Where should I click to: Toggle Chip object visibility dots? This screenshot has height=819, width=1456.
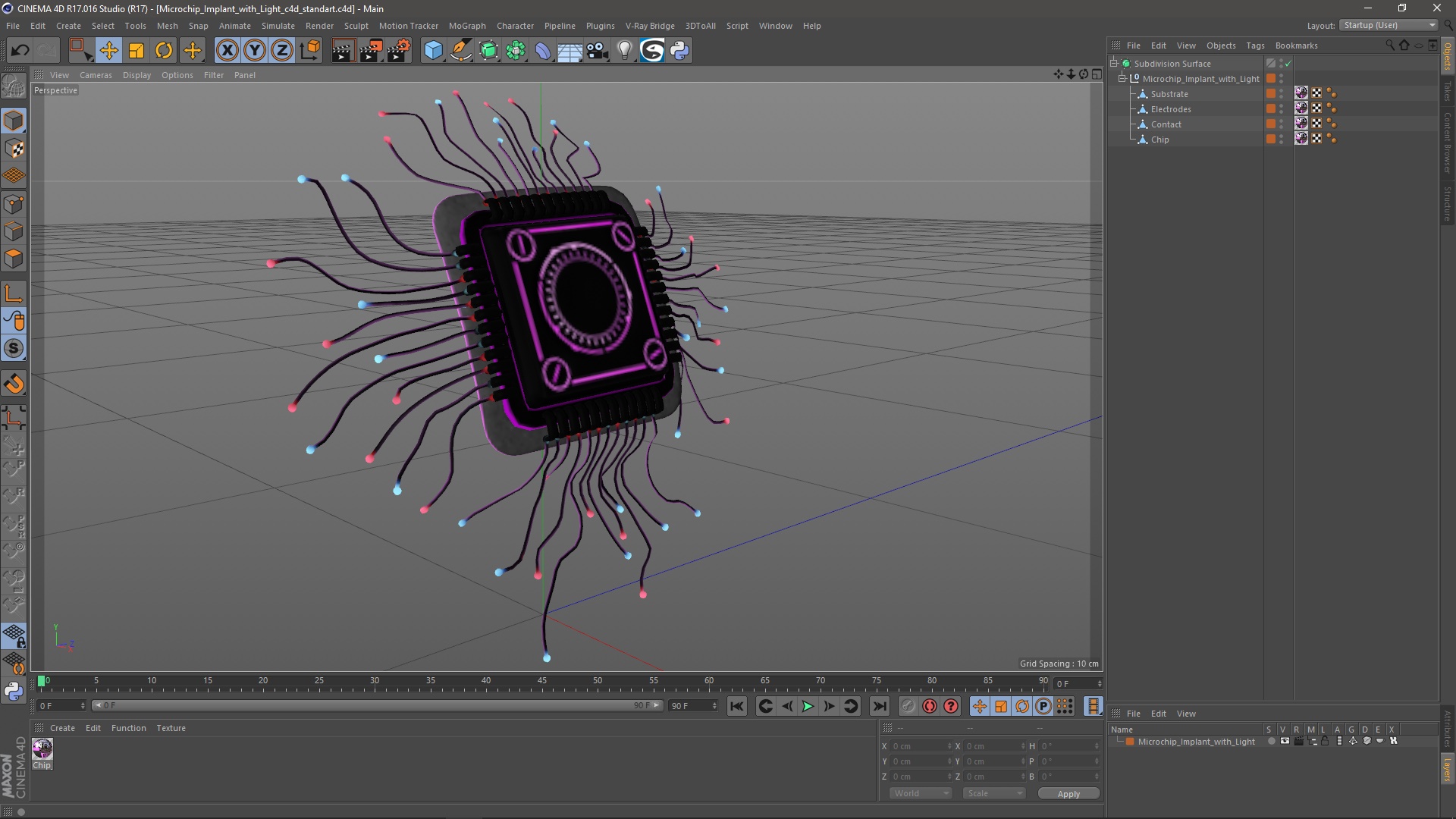click(1282, 140)
